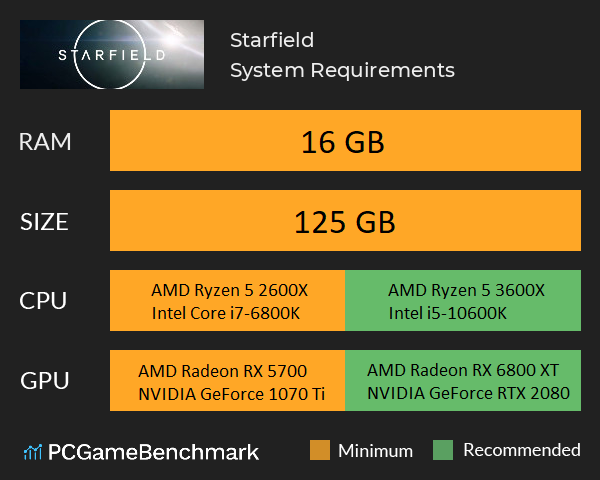Click the System Requirements heading
The width and height of the screenshot is (600, 480).
coord(342,70)
